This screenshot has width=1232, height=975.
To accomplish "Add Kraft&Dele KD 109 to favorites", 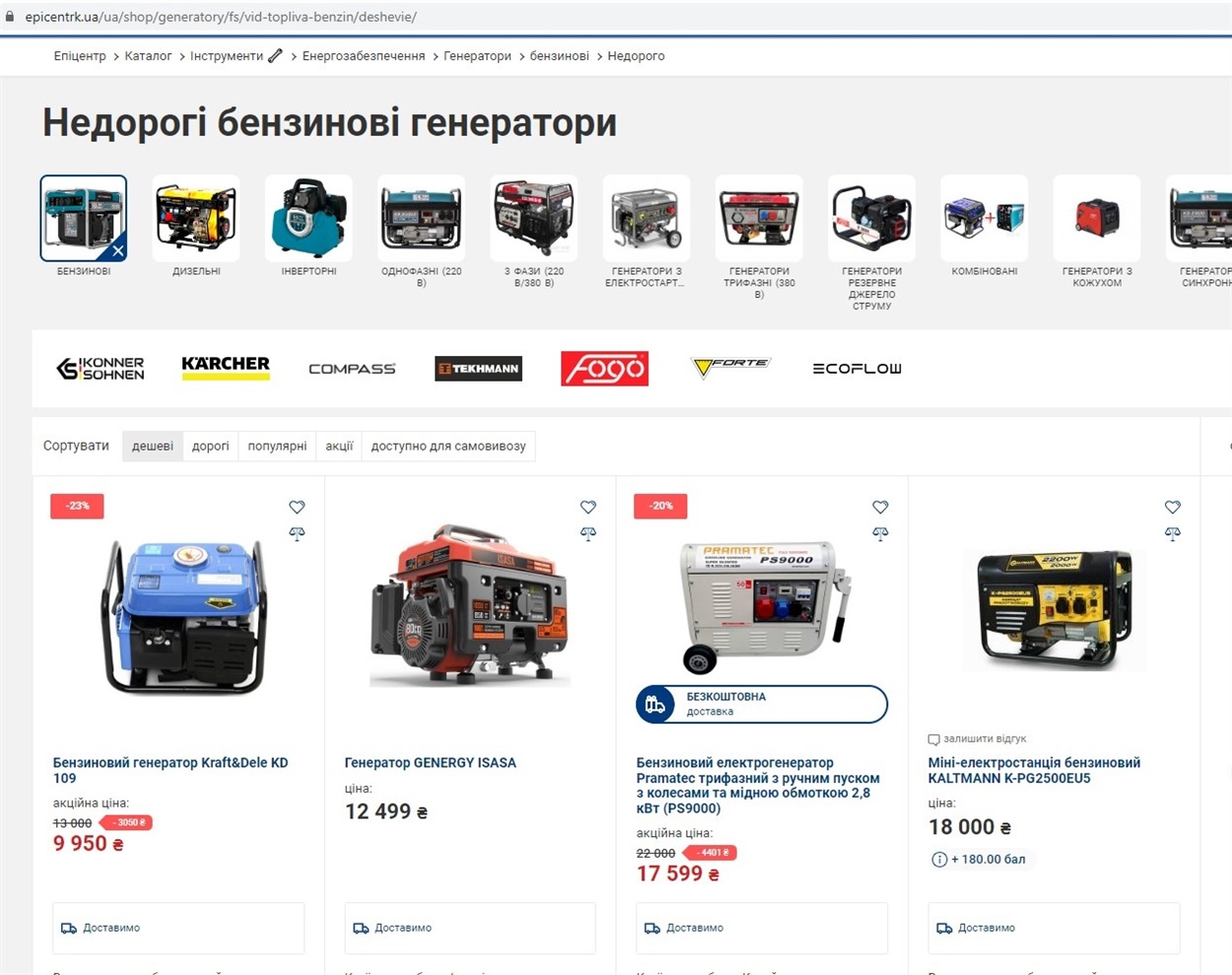I will [x=297, y=507].
